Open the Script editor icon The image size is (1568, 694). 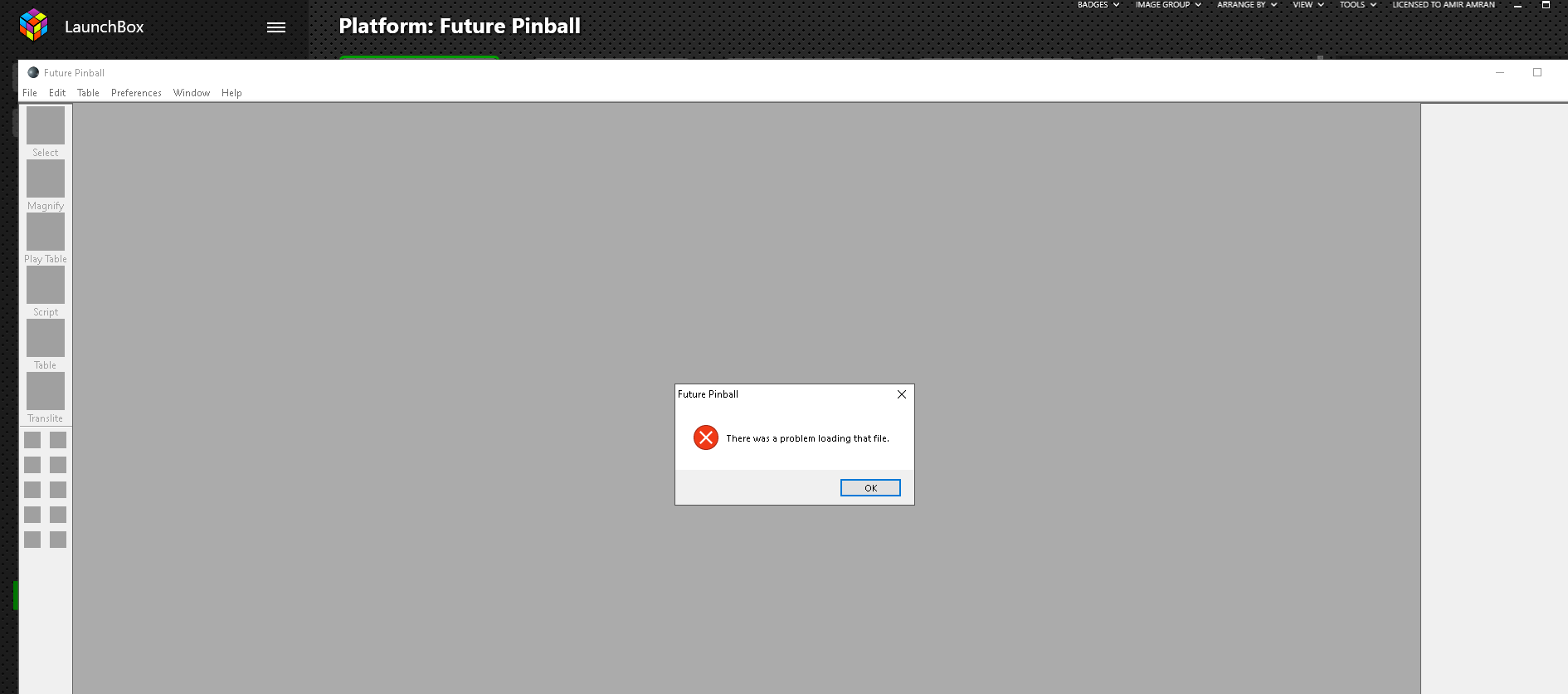(x=46, y=285)
